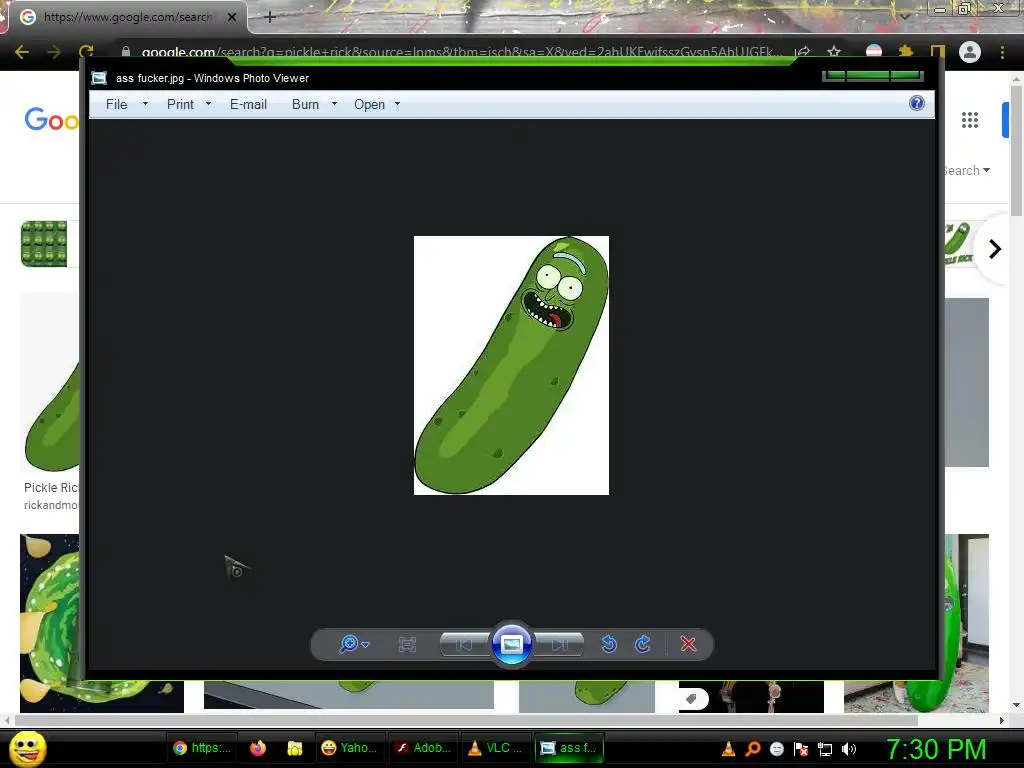Click the Photo Viewer taskbar button
The image size is (1024, 768).
569,748
